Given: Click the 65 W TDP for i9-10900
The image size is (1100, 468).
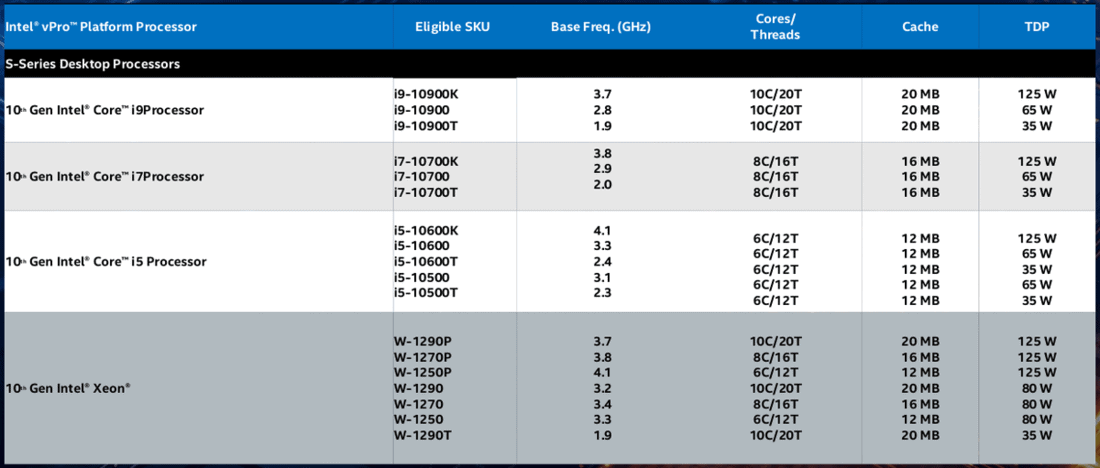Looking at the screenshot, I should pos(1038,110).
